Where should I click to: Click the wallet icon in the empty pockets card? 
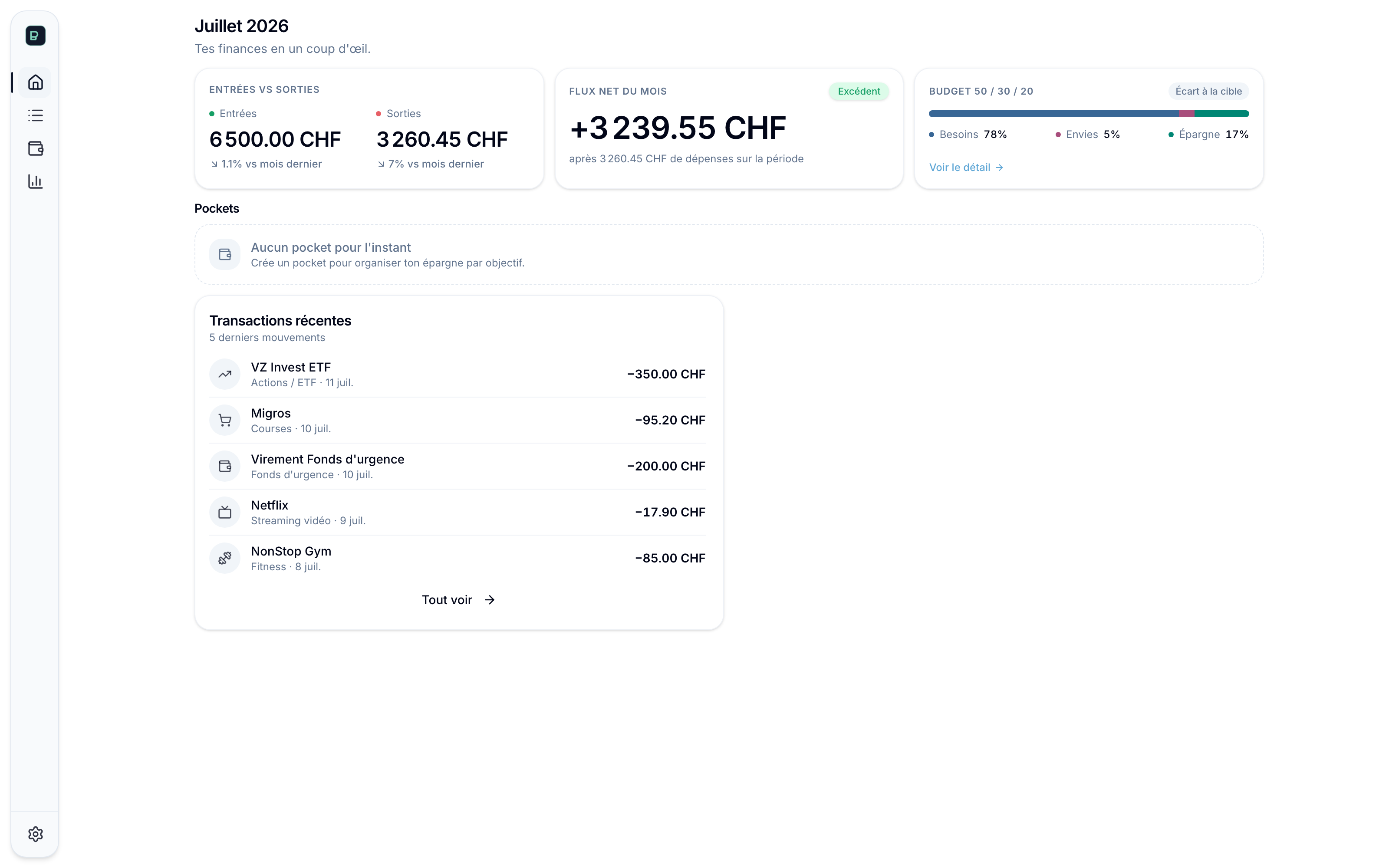coord(225,254)
